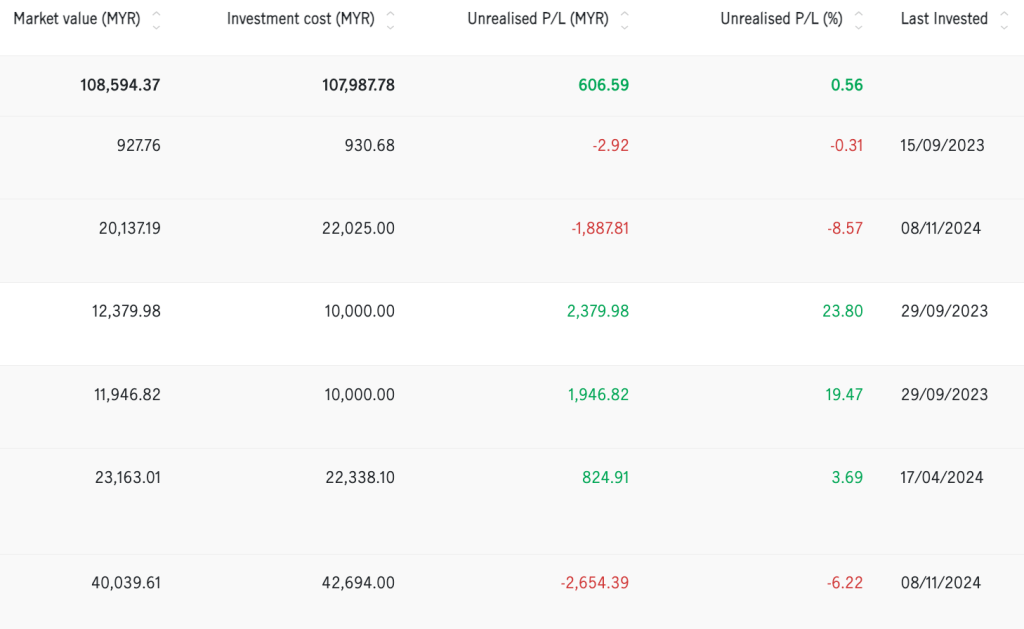
Task: Select total market value 108,594.37
Action: tap(120, 85)
